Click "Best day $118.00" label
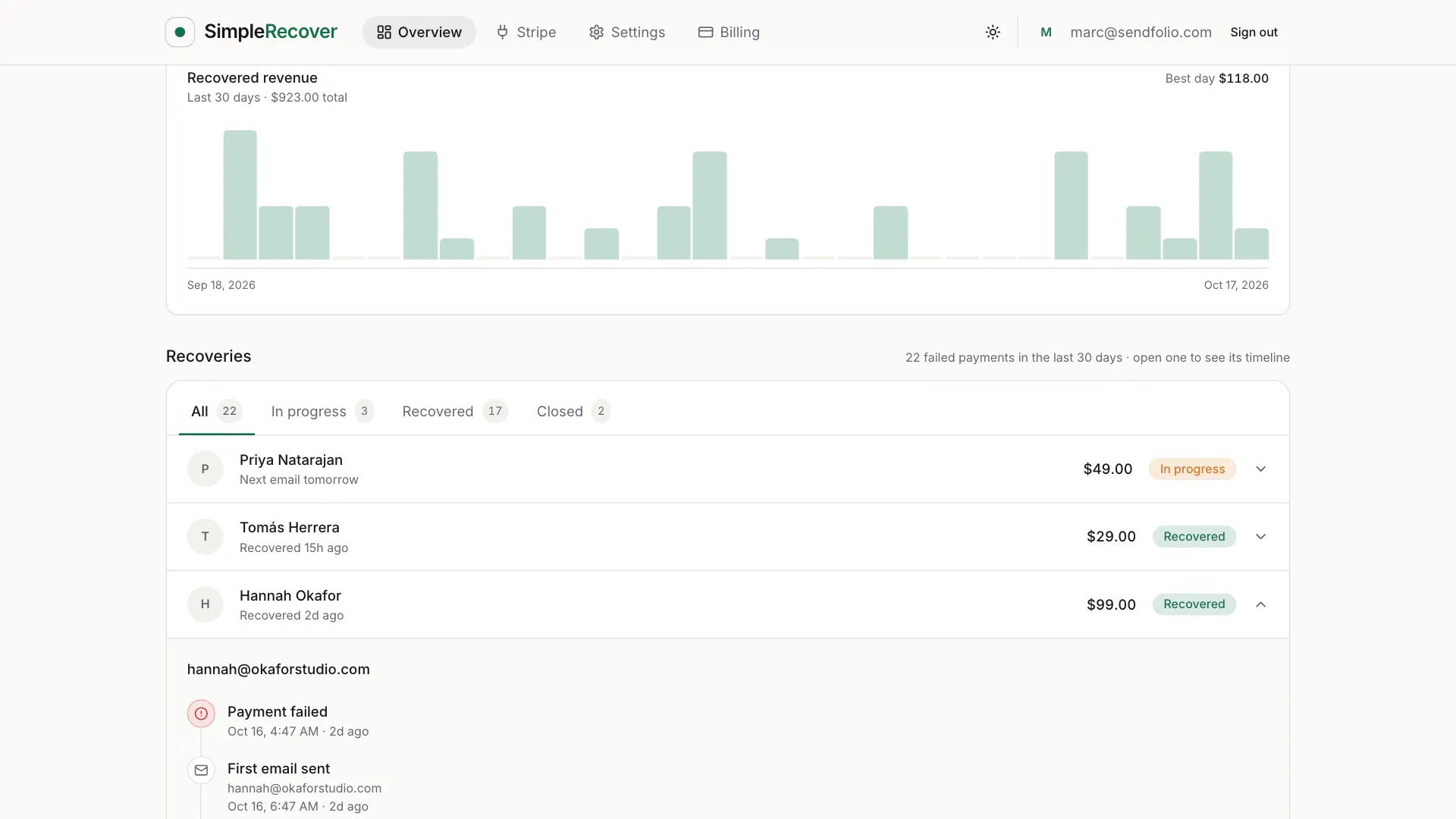 [x=1216, y=78]
